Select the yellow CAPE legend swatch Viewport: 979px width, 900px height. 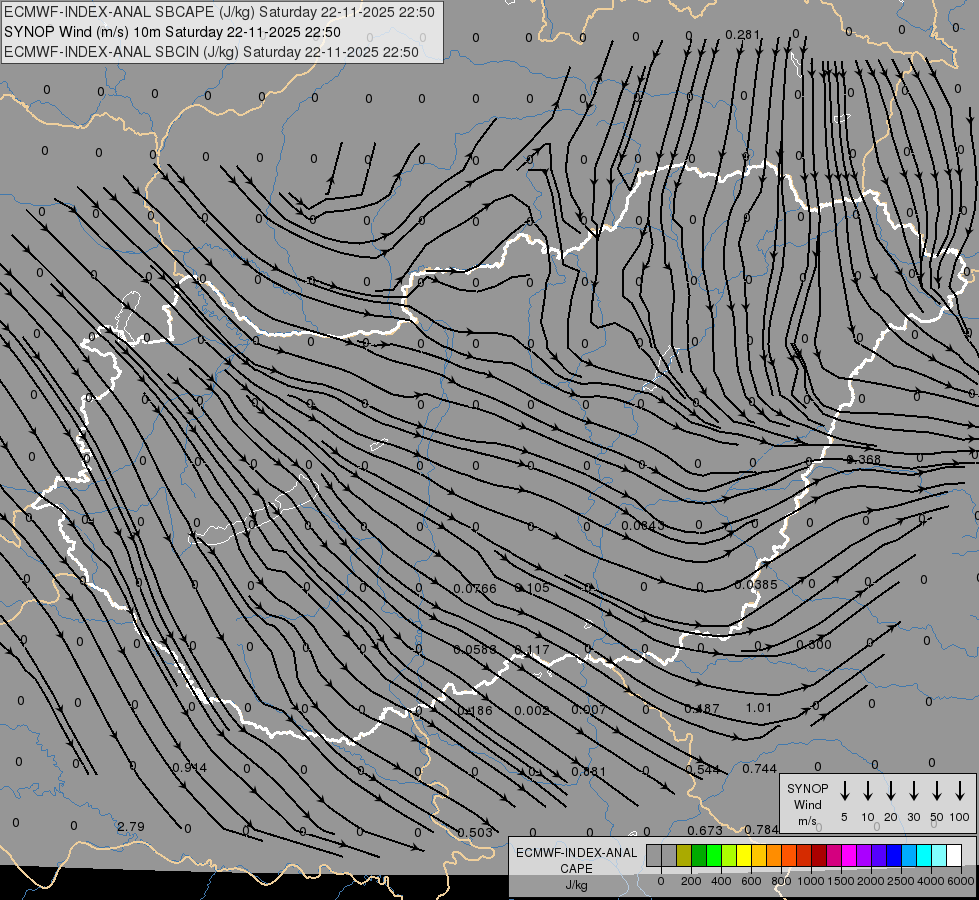(744, 855)
